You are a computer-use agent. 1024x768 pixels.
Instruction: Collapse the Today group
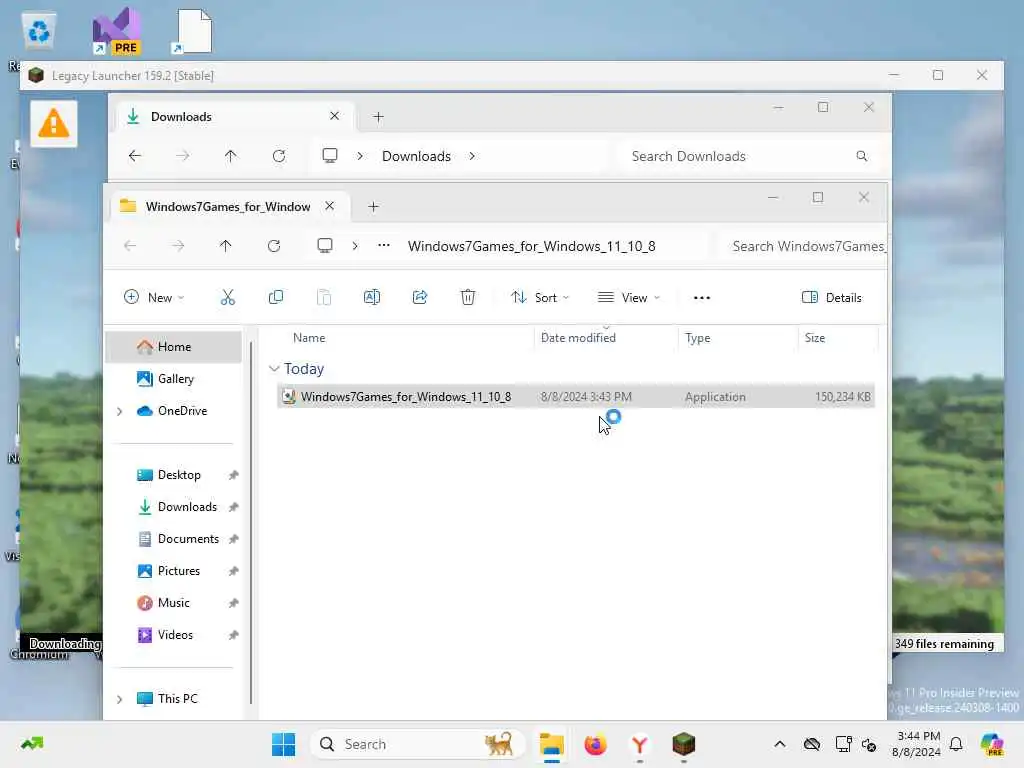(274, 369)
